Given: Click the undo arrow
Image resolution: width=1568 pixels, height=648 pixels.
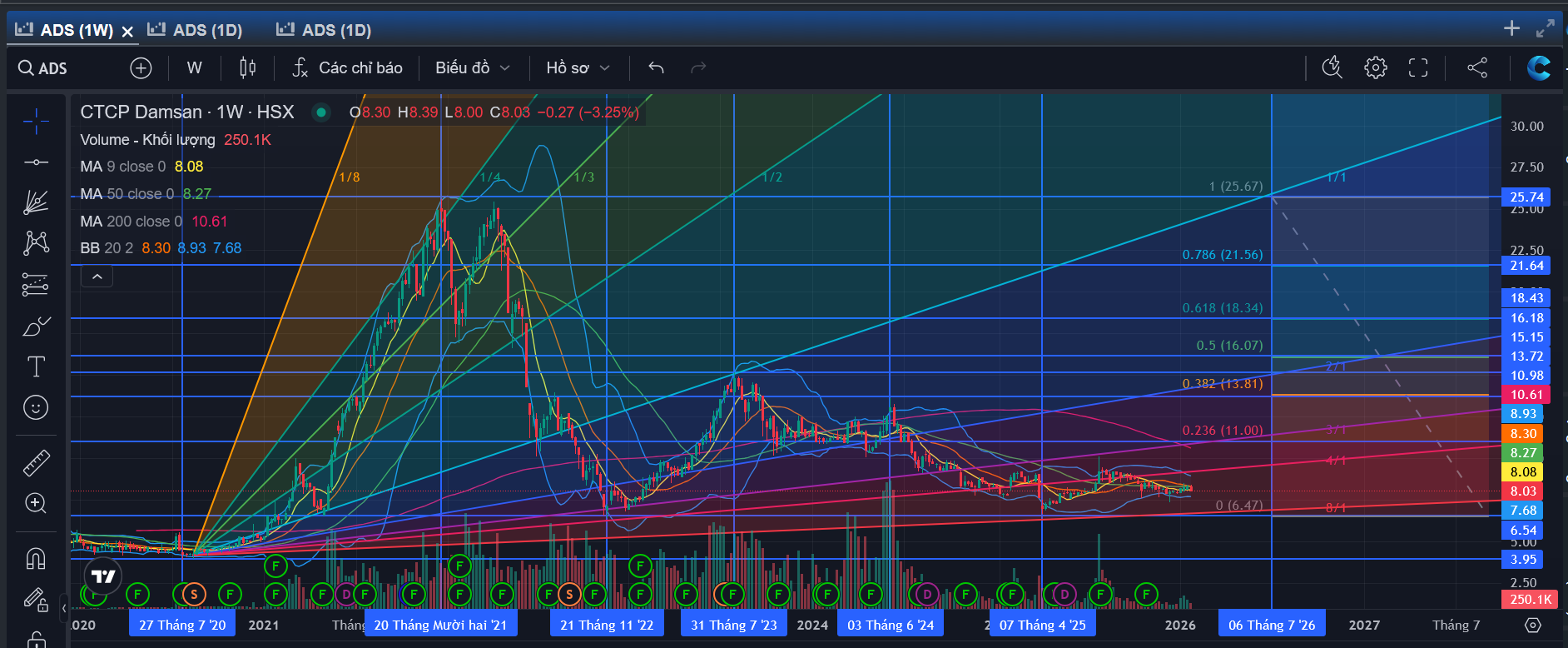Looking at the screenshot, I should (656, 68).
